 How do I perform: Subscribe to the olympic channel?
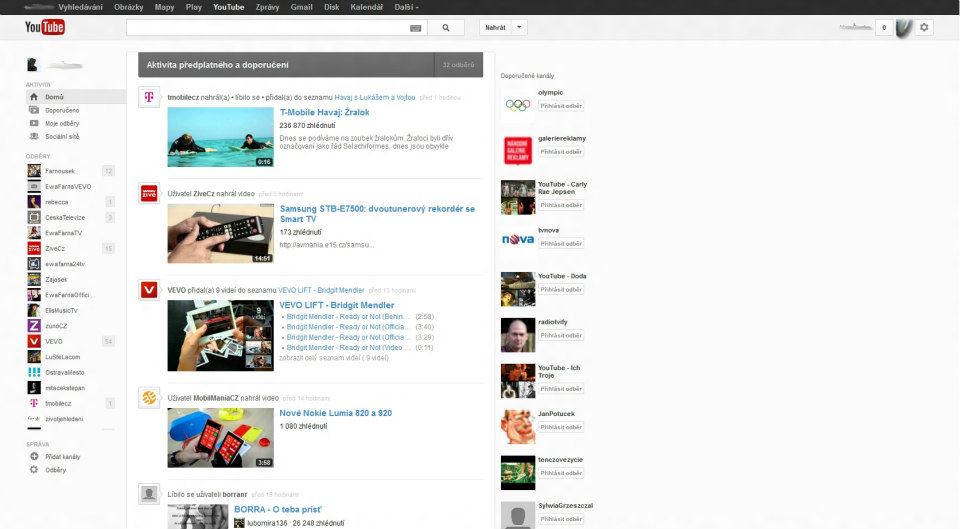pyautogui.click(x=561, y=106)
